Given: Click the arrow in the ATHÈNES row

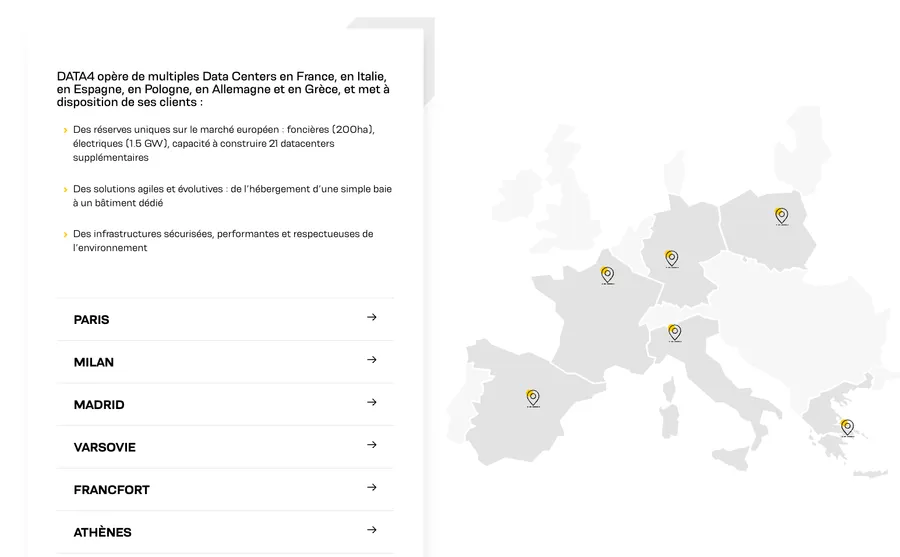Looking at the screenshot, I should pos(372,531).
